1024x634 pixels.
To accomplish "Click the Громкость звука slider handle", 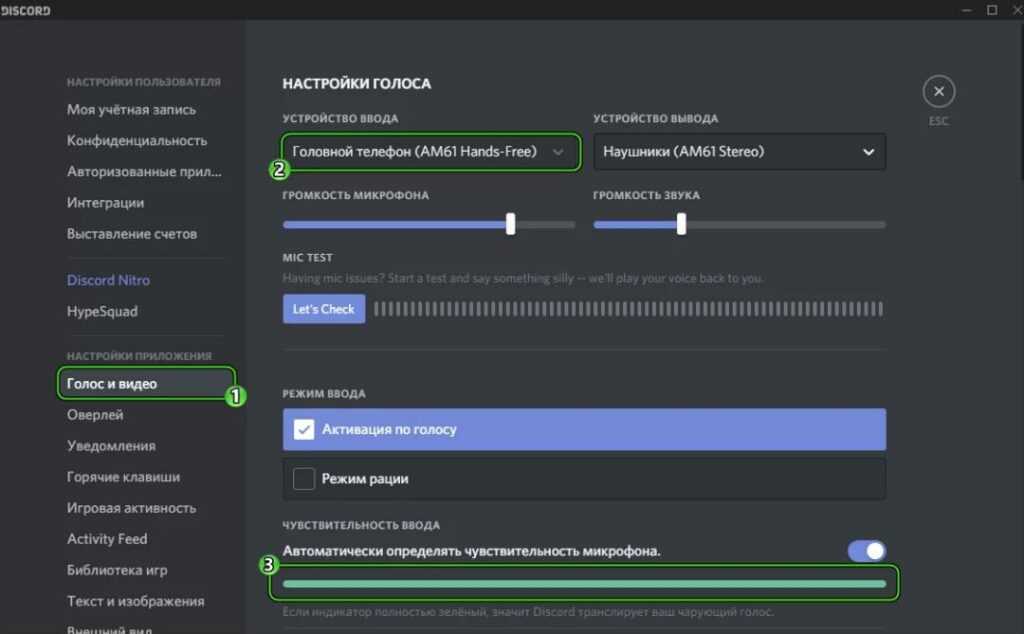I will [x=681, y=224].
